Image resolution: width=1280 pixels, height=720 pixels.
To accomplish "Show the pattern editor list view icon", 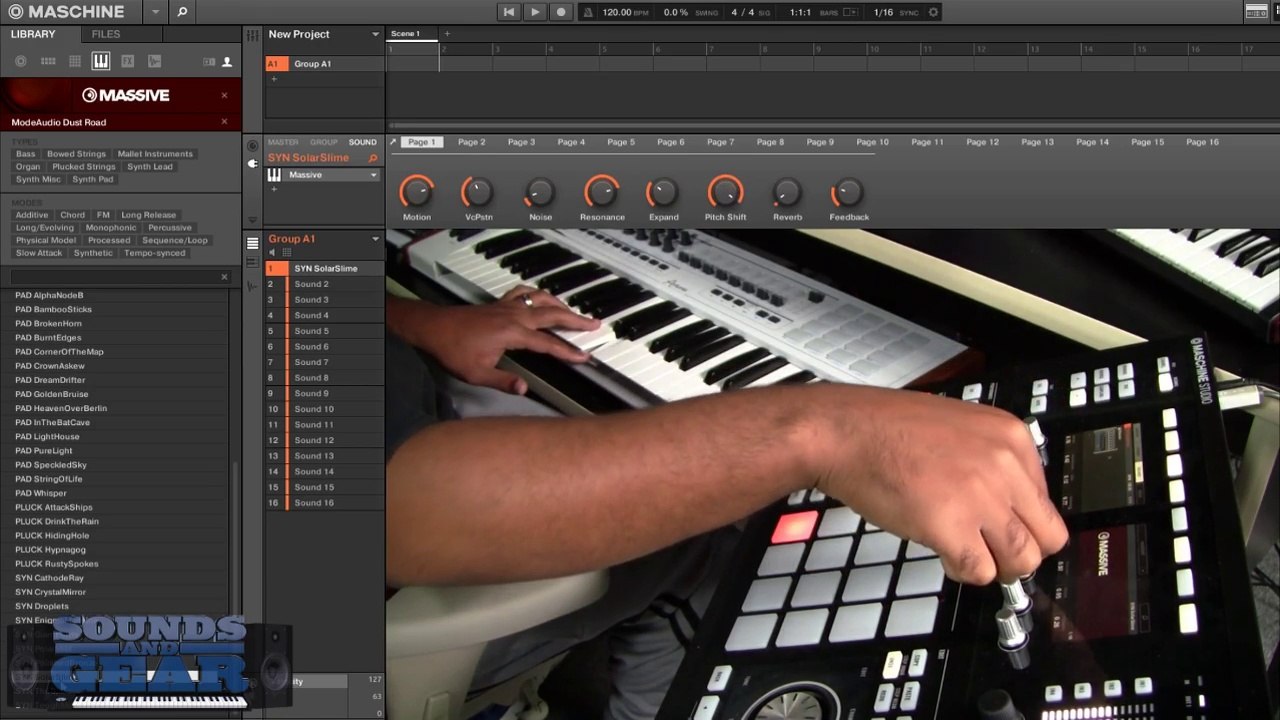I will [252, 243].
